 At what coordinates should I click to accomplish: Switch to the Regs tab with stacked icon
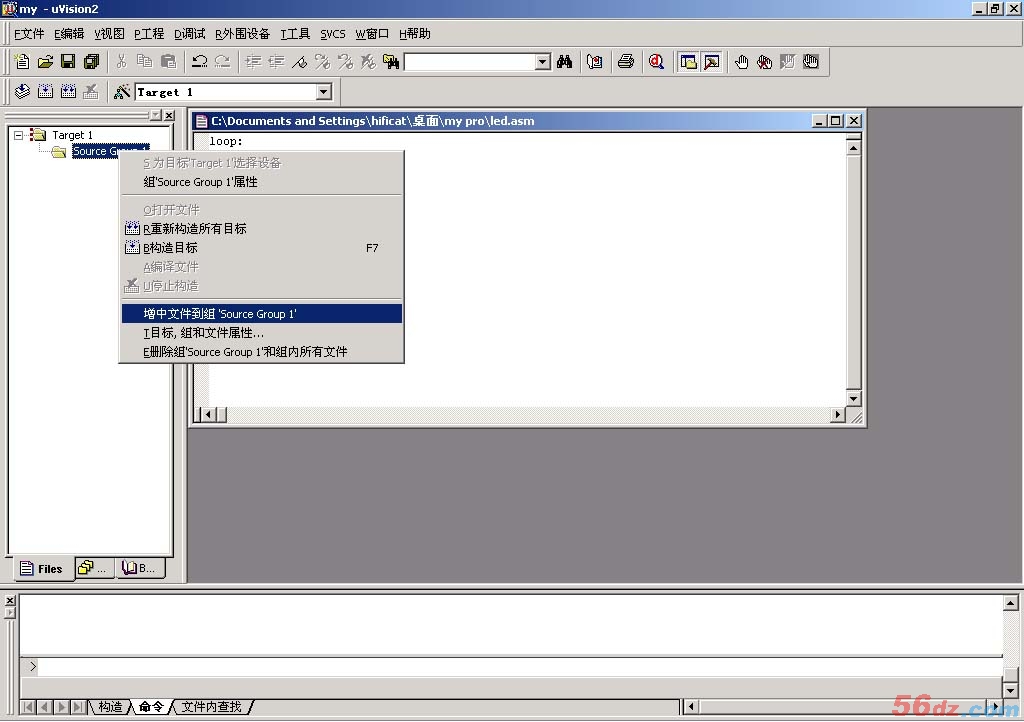93,568
